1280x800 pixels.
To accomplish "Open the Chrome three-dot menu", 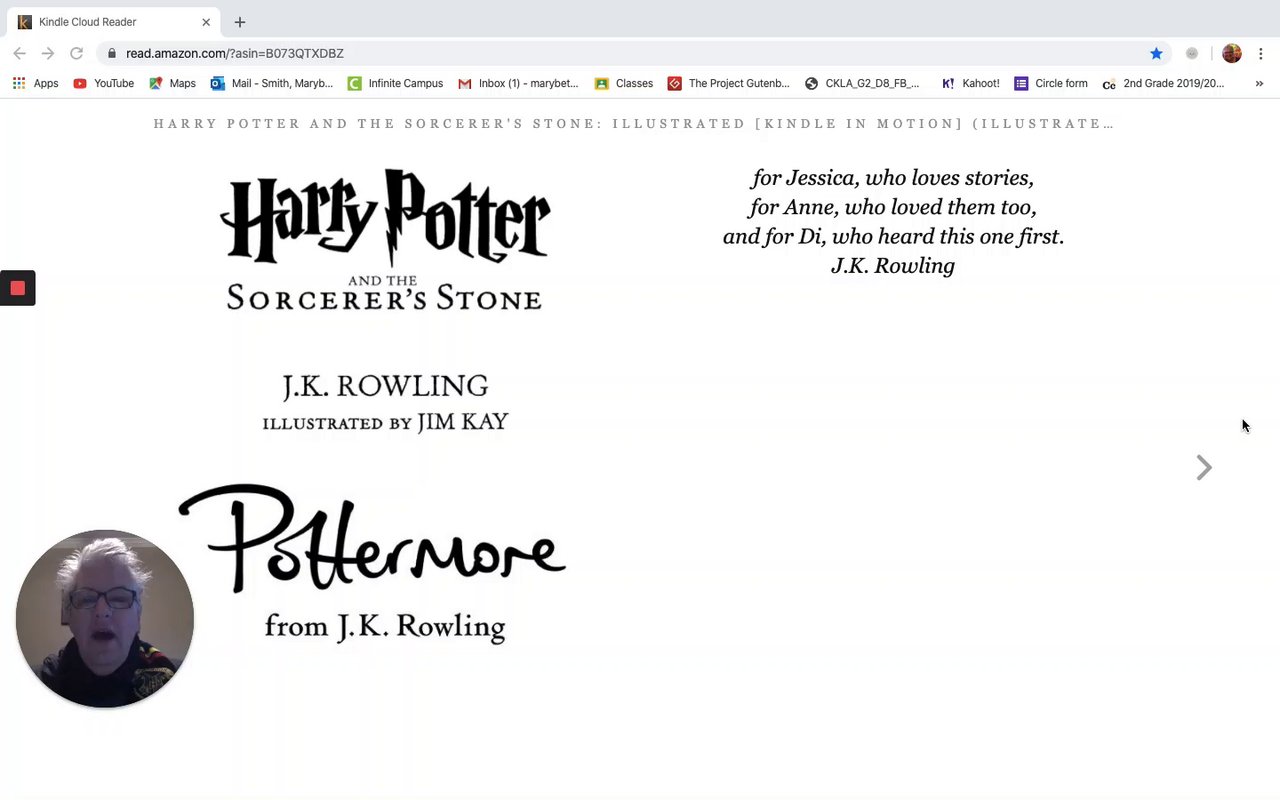I will 1261,53.
